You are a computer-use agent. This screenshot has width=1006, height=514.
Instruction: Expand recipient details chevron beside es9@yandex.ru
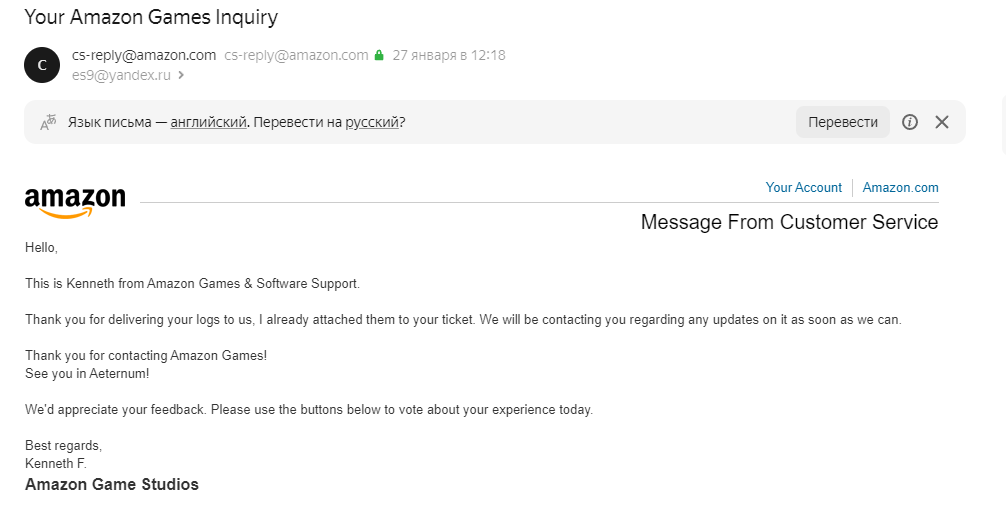coord(181,75)
